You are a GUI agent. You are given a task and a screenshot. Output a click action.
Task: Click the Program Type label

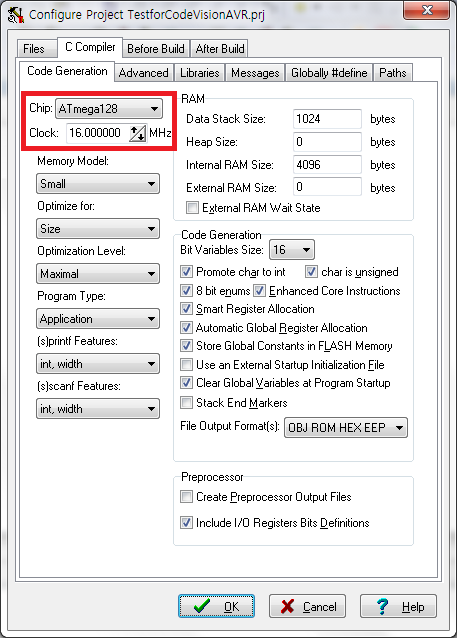click(x=72, y=296)
